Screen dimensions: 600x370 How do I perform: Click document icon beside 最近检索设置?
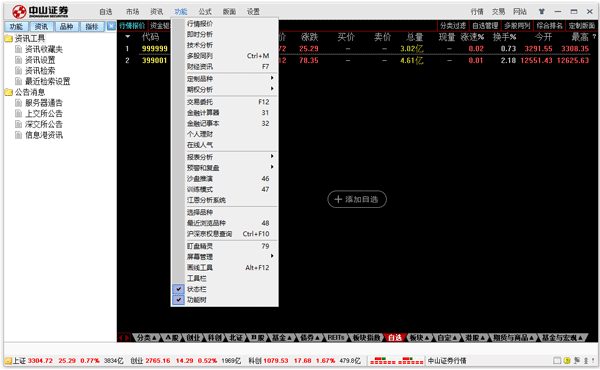pyautogui.click(x=18, y=81)
